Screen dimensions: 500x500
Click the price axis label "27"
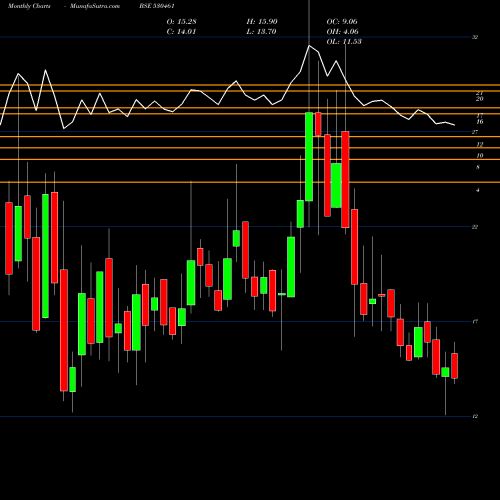(475, 132)
